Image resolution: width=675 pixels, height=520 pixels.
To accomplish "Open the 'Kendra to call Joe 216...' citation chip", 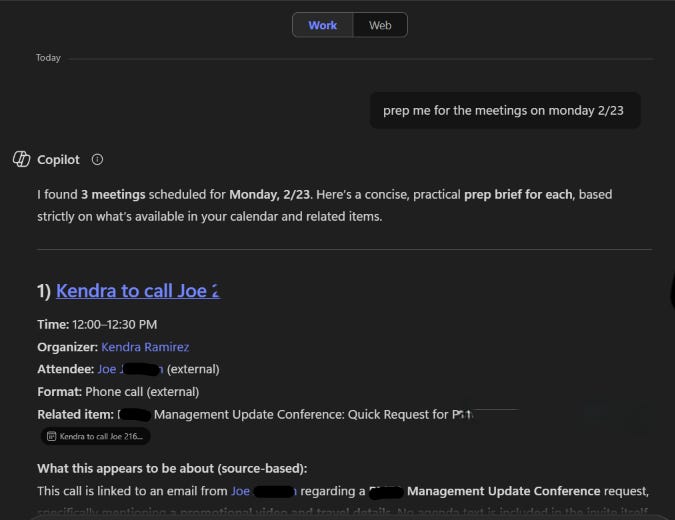I will tap(96, 436).
